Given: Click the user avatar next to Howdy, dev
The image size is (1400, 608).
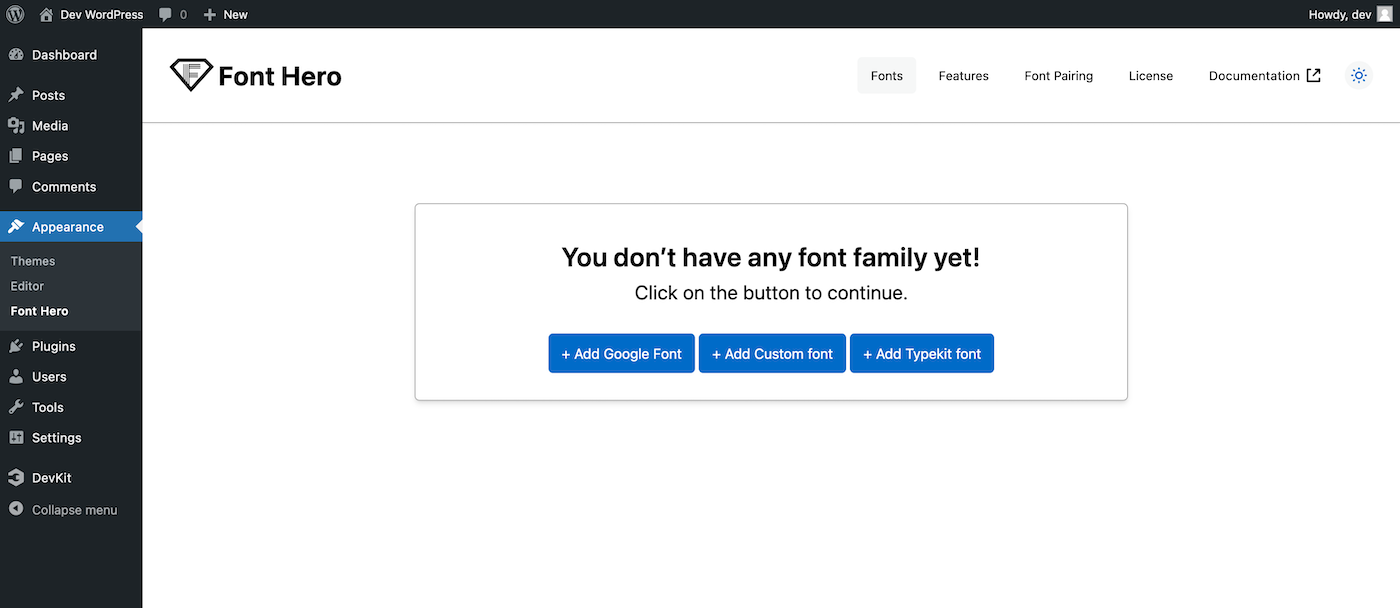Looking at the screenshot, I should coord(1384,14).
